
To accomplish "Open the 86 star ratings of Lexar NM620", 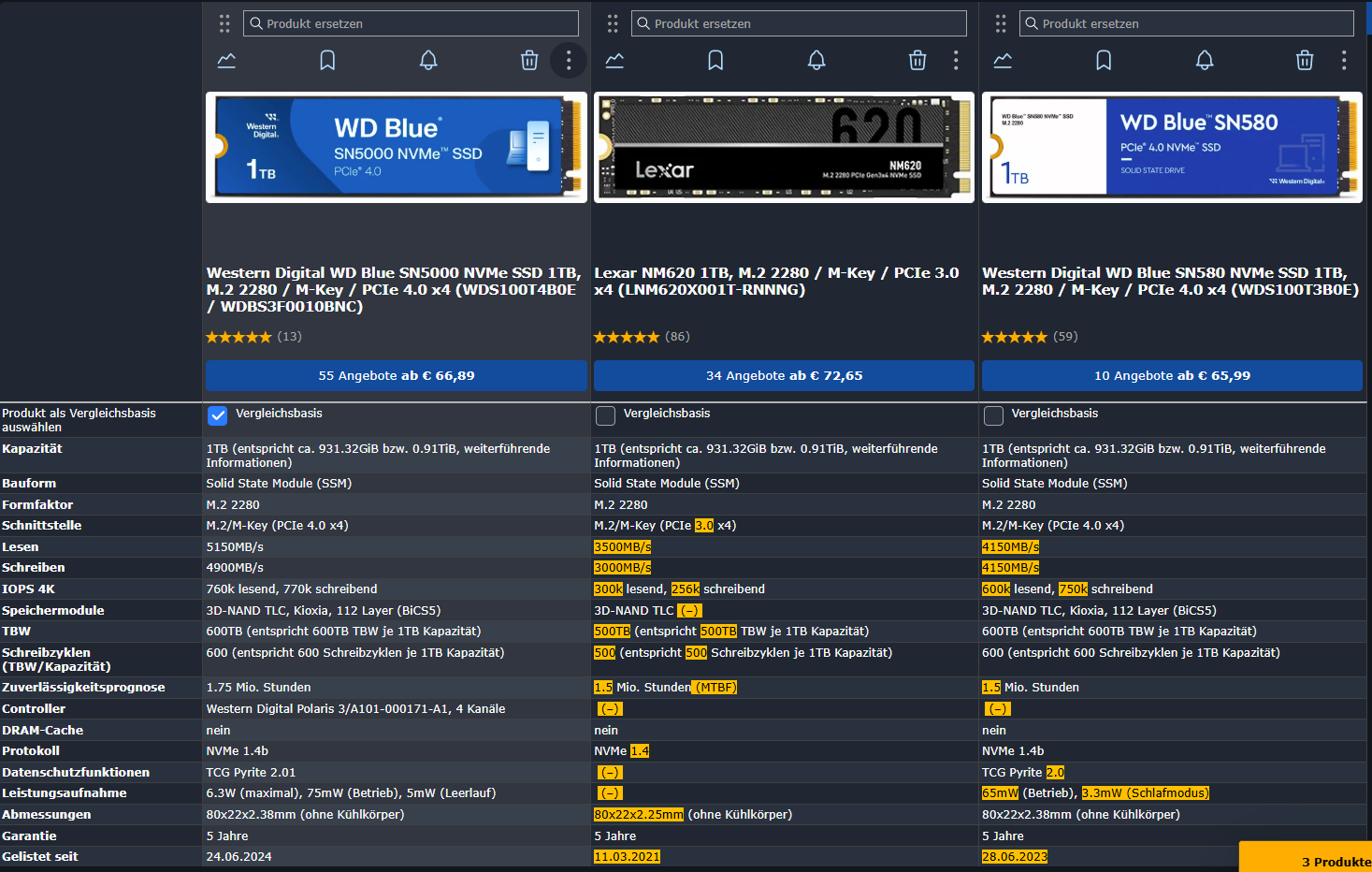I will click(x=643, y=337).
